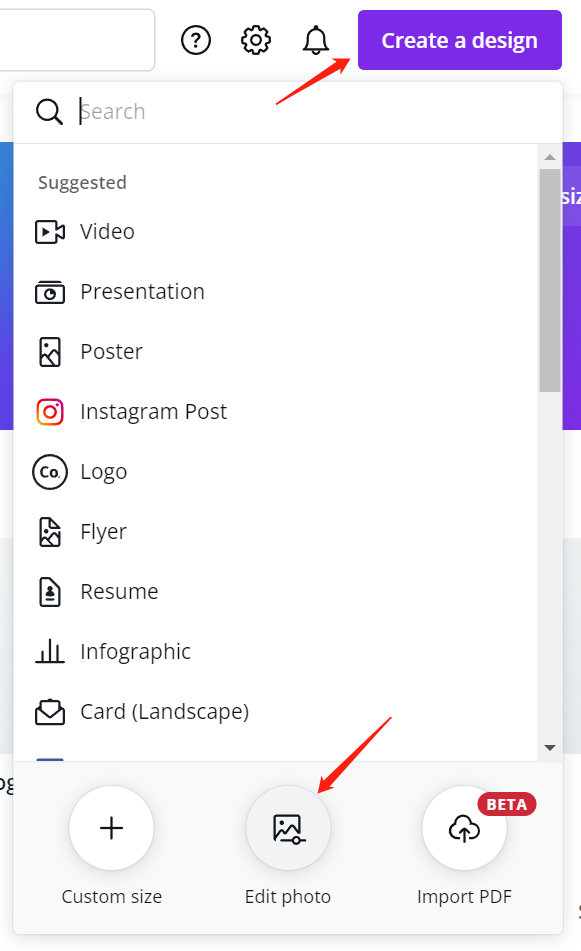The image size is (581, 951).
Task: Choose Logo design type
Action: pyautogui.click(x=104, y=472)
